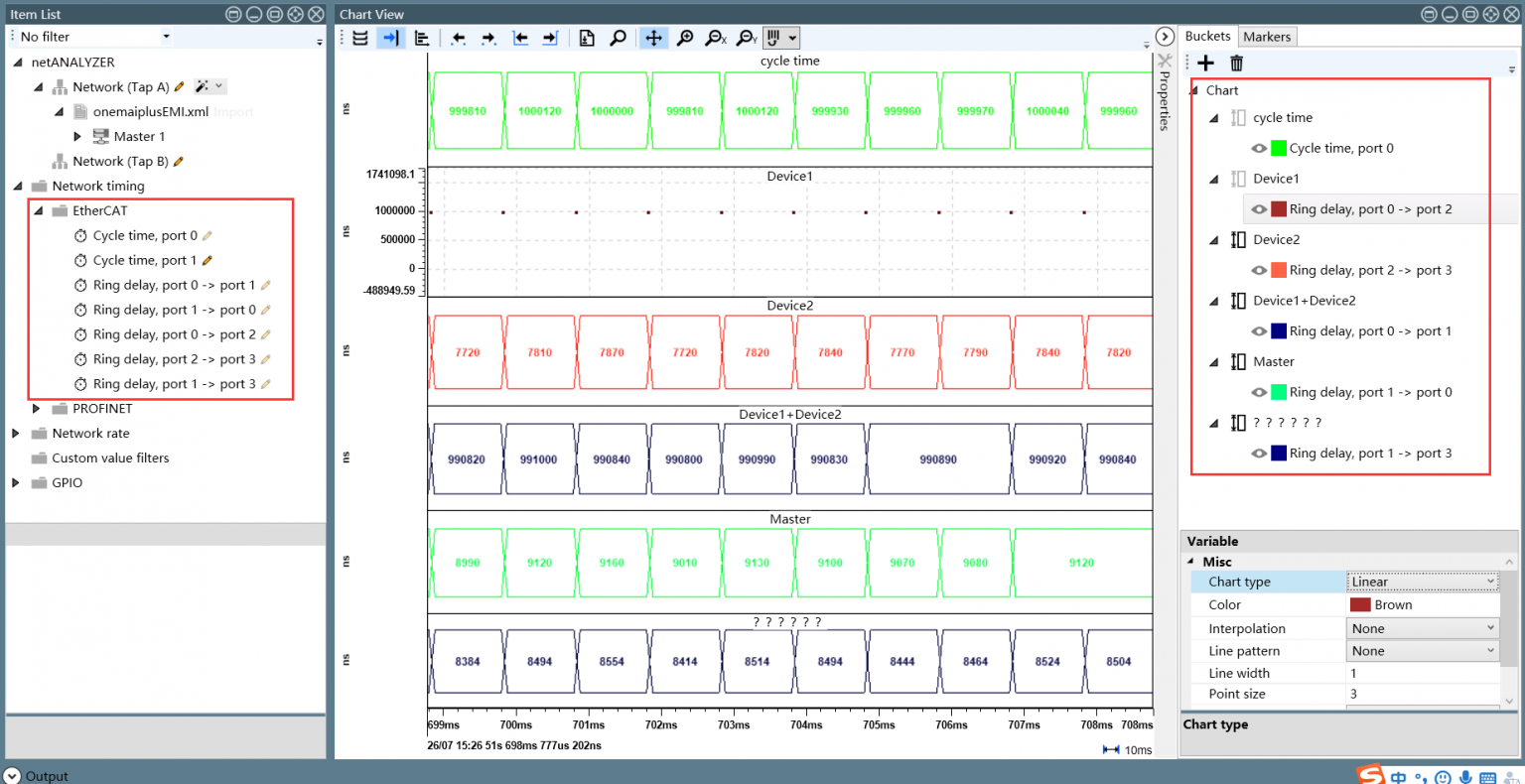
Task: Select Ring delay, port 0 -> port 2 in Item List
Action: click(x=174, y=334)
